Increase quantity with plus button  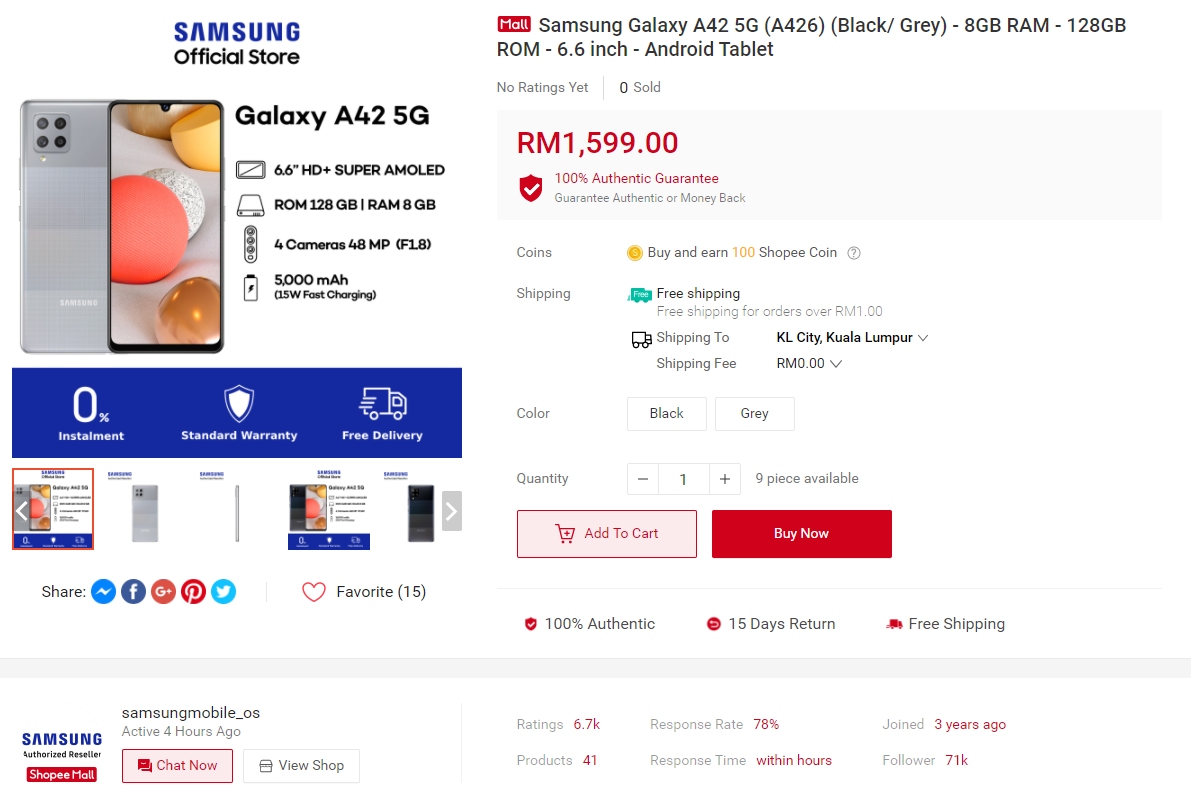pos(725,479)
